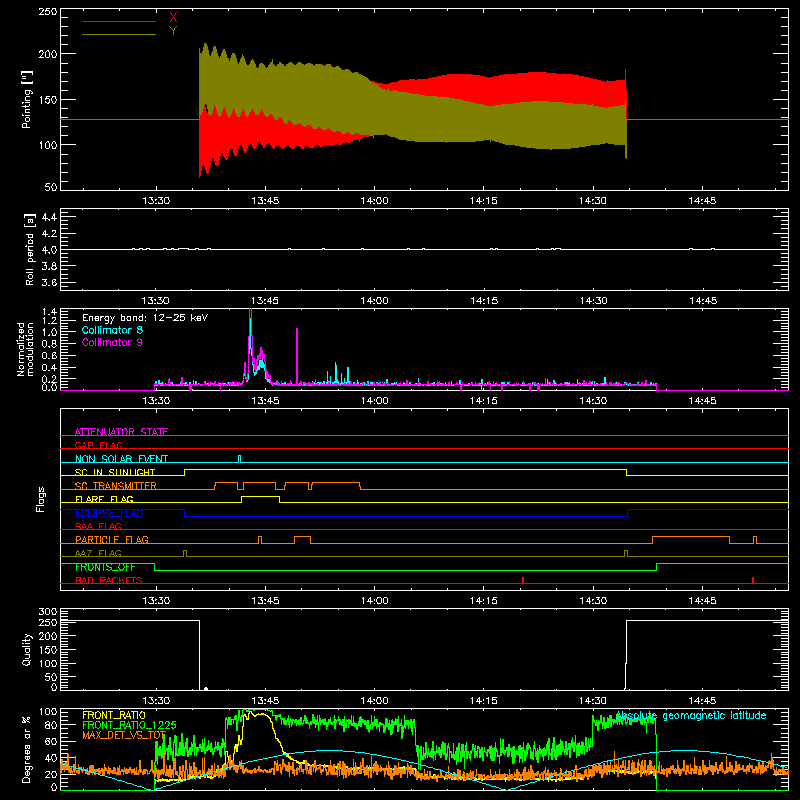800x800 pixels.
Task: Click the "ECLIPSE_FLAG" flag label
Action: pos(109,513)
